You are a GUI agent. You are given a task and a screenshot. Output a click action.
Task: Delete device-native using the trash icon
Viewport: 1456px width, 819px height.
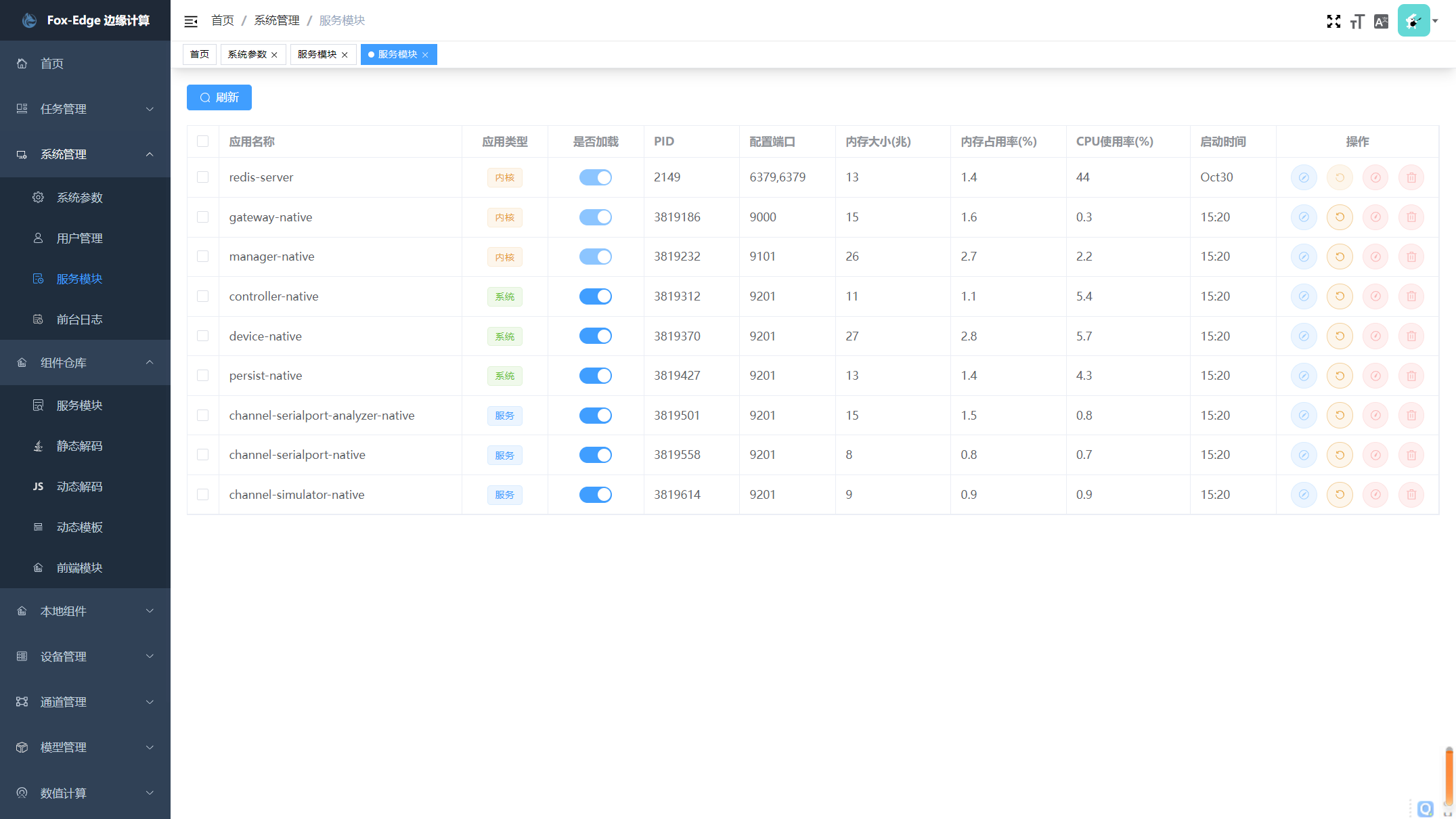[1411, 336]
